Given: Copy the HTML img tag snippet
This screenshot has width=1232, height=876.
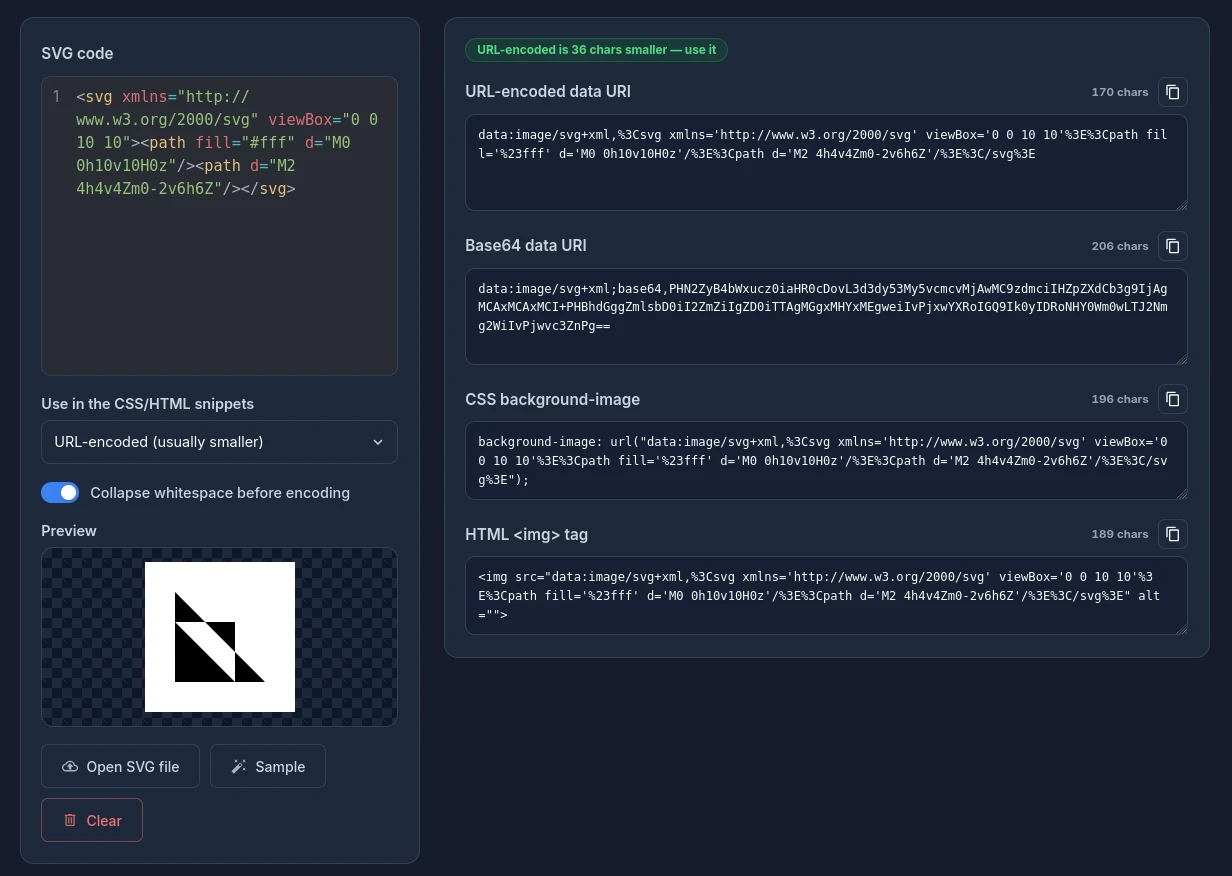Looking at the screenshot, I should (x=1173, y=534).
